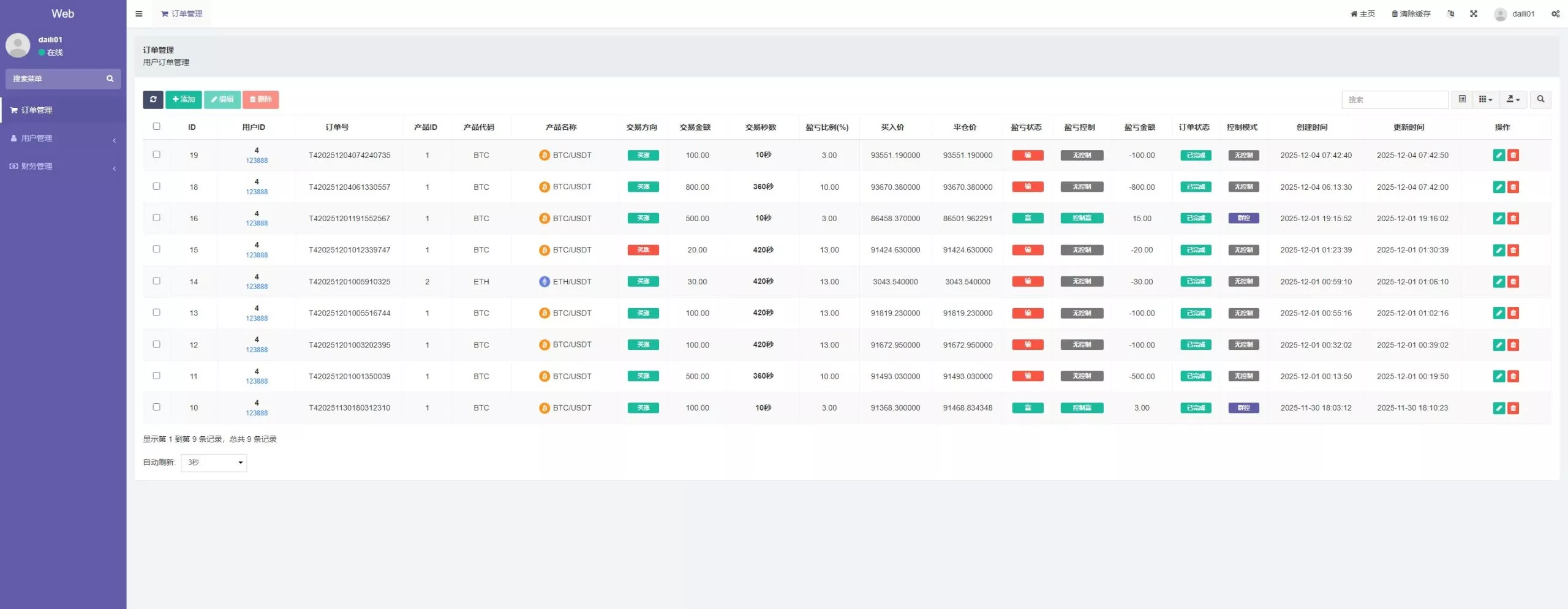The image size is (1568, 609).
Task: Open settings gears icon at top right
Action: coord(1556,13)
